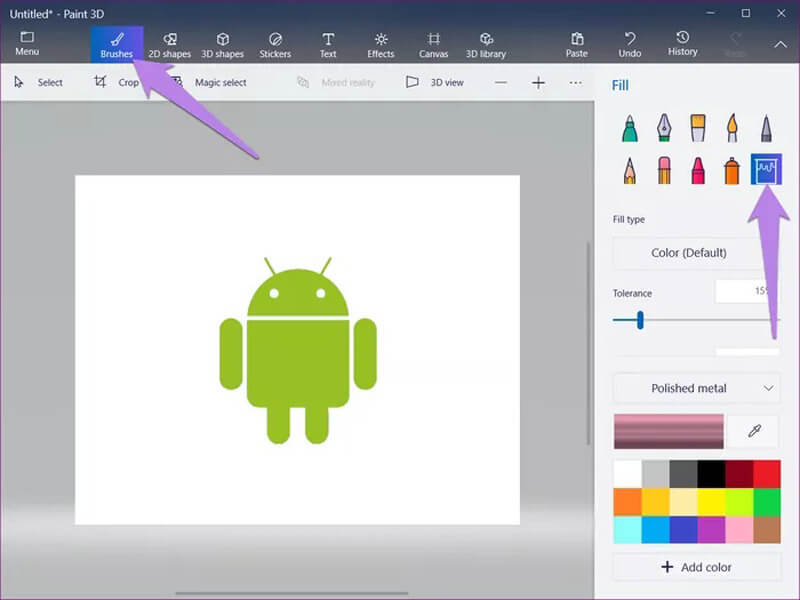Image resolution: width=800 pixels, height=600 pixels.
Task: Select the Fill bucket tool
Action: coord(766,169)
